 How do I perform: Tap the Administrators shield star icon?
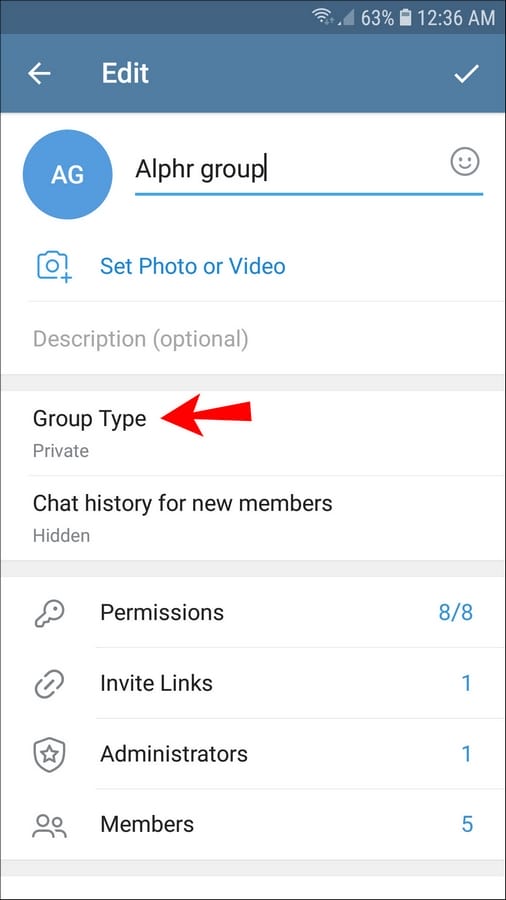(49, 754)
